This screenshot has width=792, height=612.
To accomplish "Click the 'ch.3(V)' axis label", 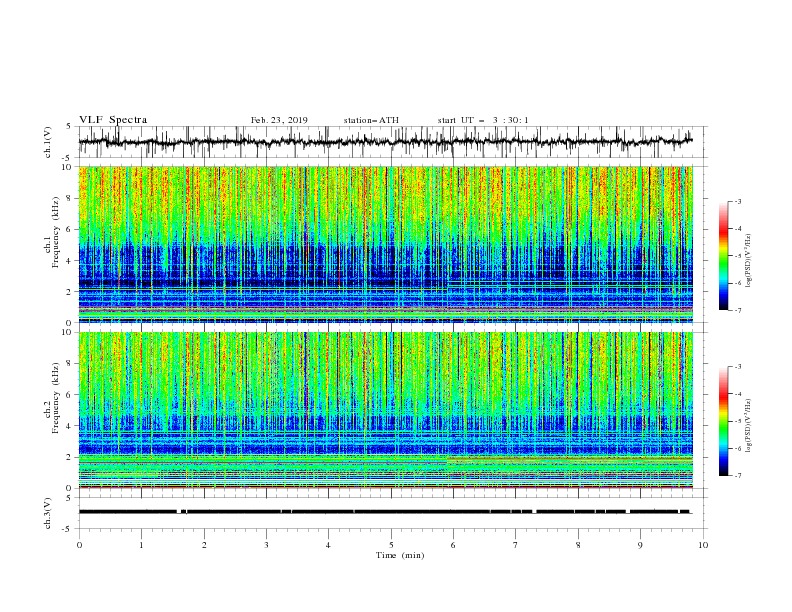I will tap(48, 513).
